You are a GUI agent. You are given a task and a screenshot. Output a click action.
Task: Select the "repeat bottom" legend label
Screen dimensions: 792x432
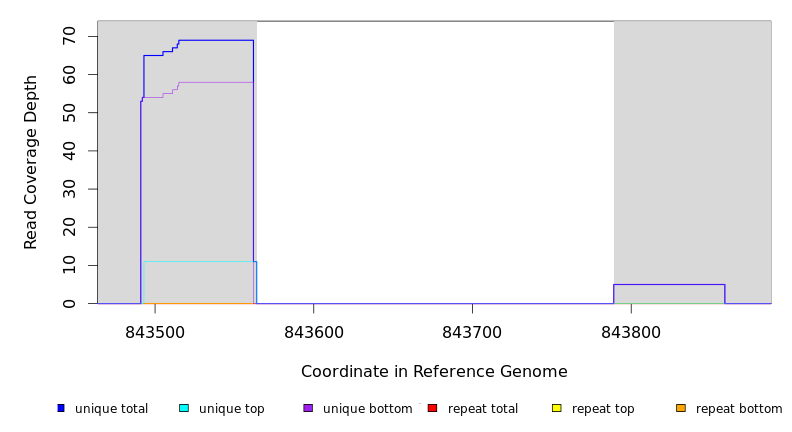tap(739, 409)
